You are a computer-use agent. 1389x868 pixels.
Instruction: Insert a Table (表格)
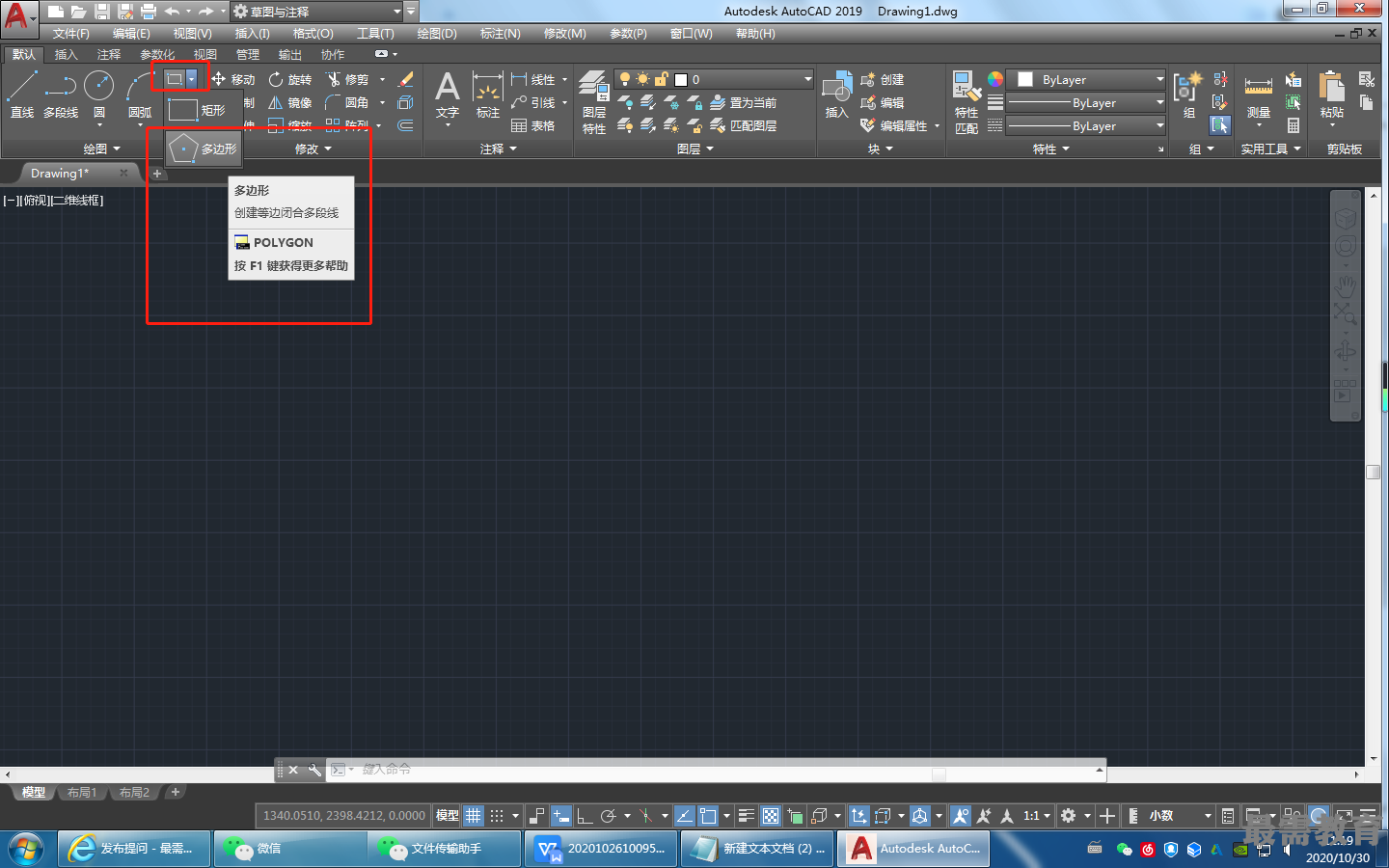click(x=532, y=125)
